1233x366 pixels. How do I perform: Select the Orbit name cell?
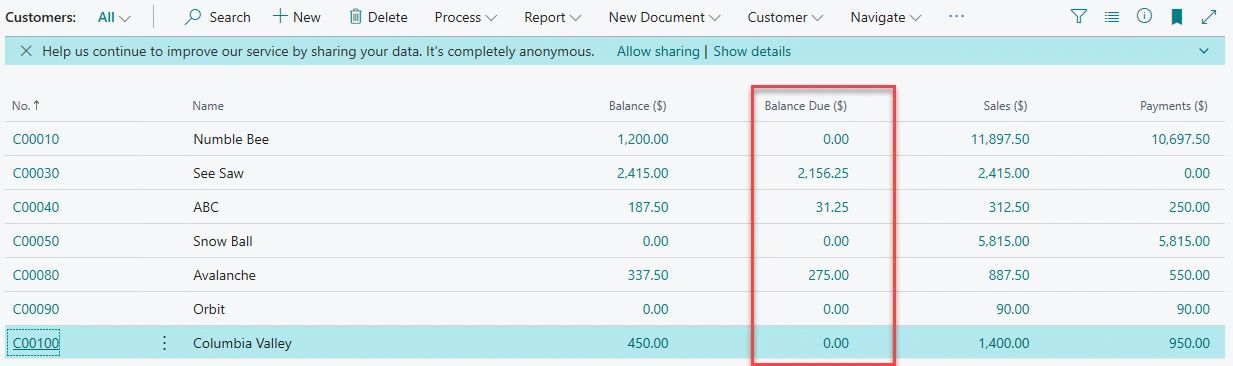click(209, 309)
